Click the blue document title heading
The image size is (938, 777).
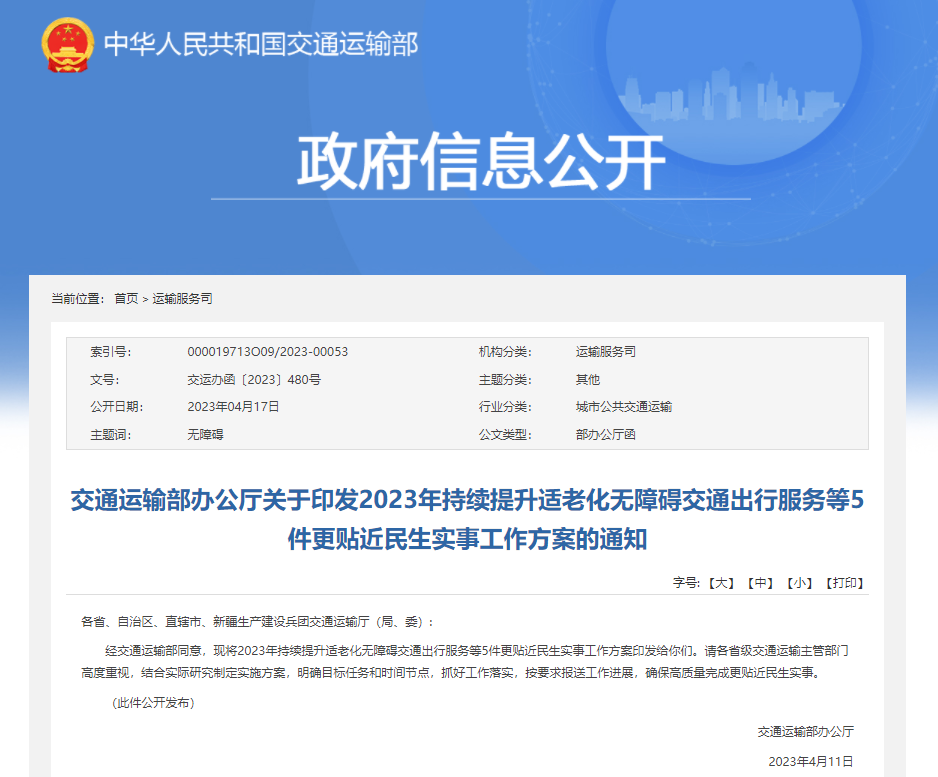[x=467, y=520]
